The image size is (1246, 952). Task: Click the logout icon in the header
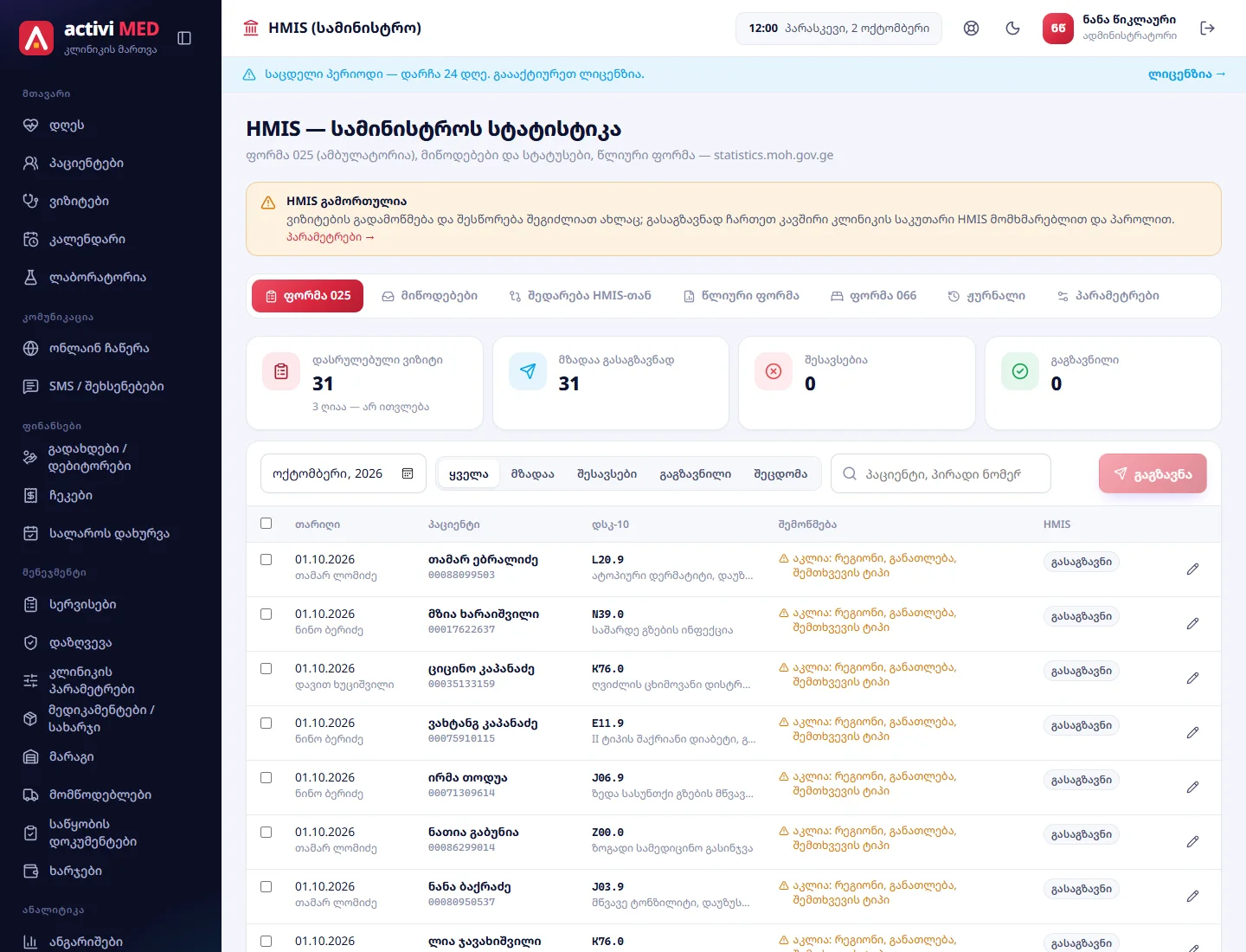1208,29
